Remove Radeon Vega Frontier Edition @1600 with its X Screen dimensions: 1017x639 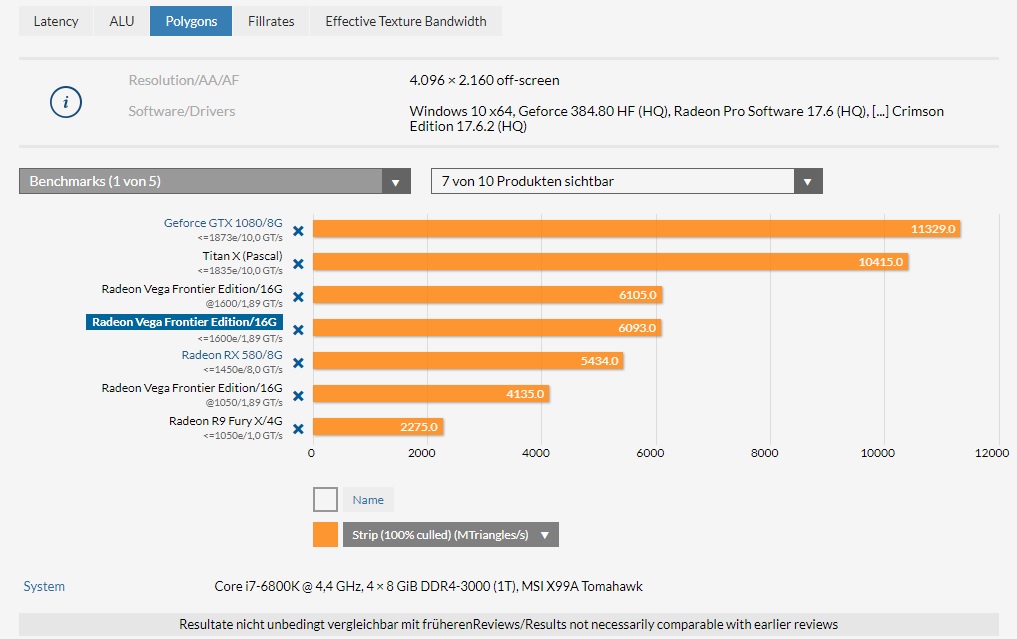[298, 297]
